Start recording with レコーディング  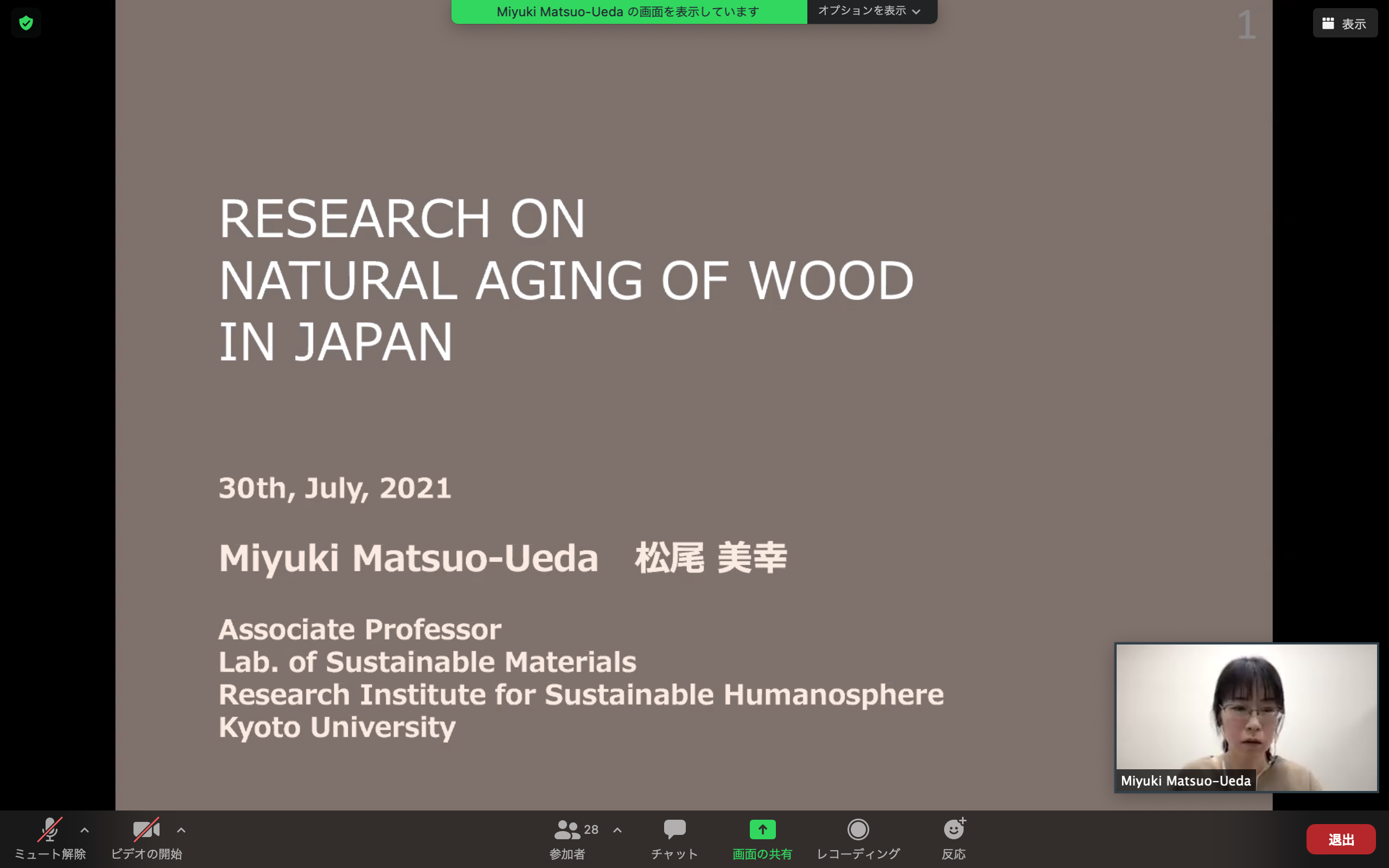point(858,839)
